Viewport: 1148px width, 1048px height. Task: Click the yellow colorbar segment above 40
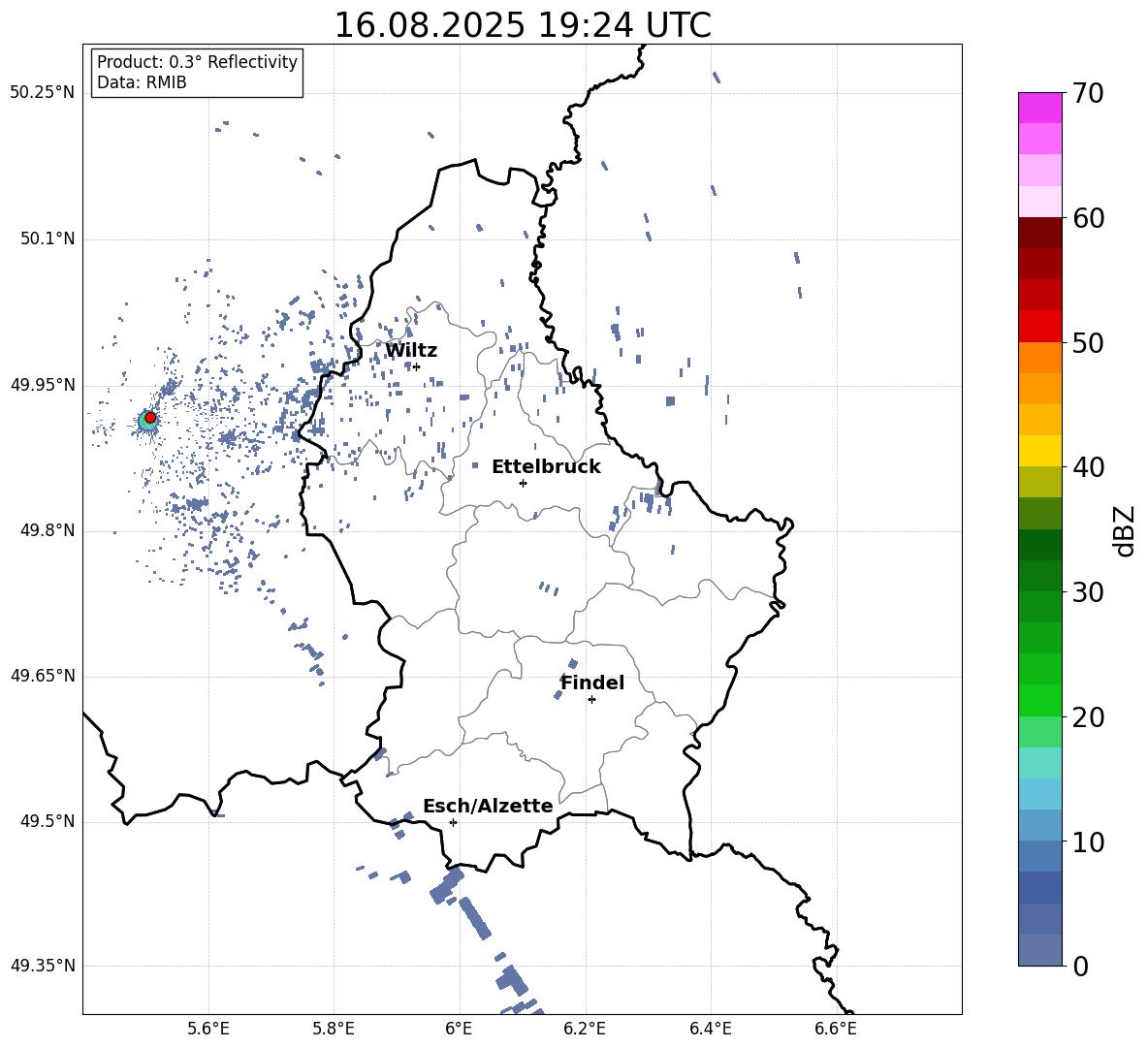click(x=1040, y=451)
